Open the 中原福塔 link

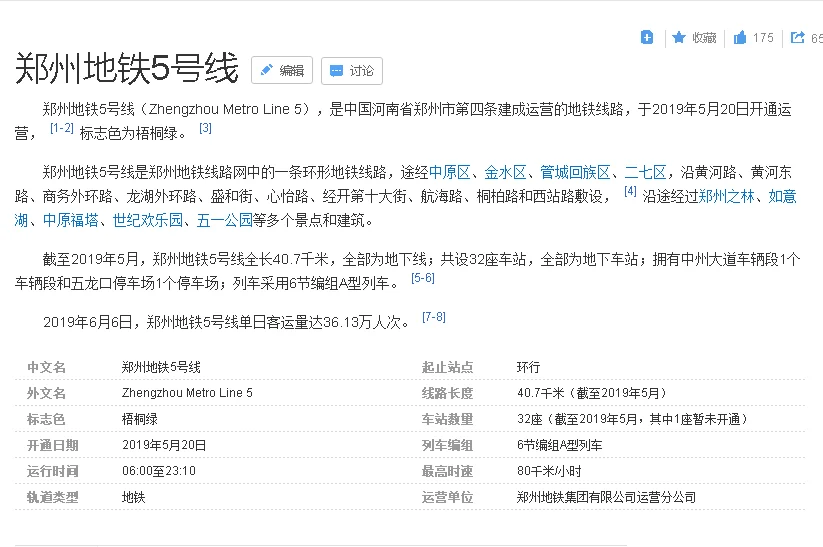(x=70, y=220)
